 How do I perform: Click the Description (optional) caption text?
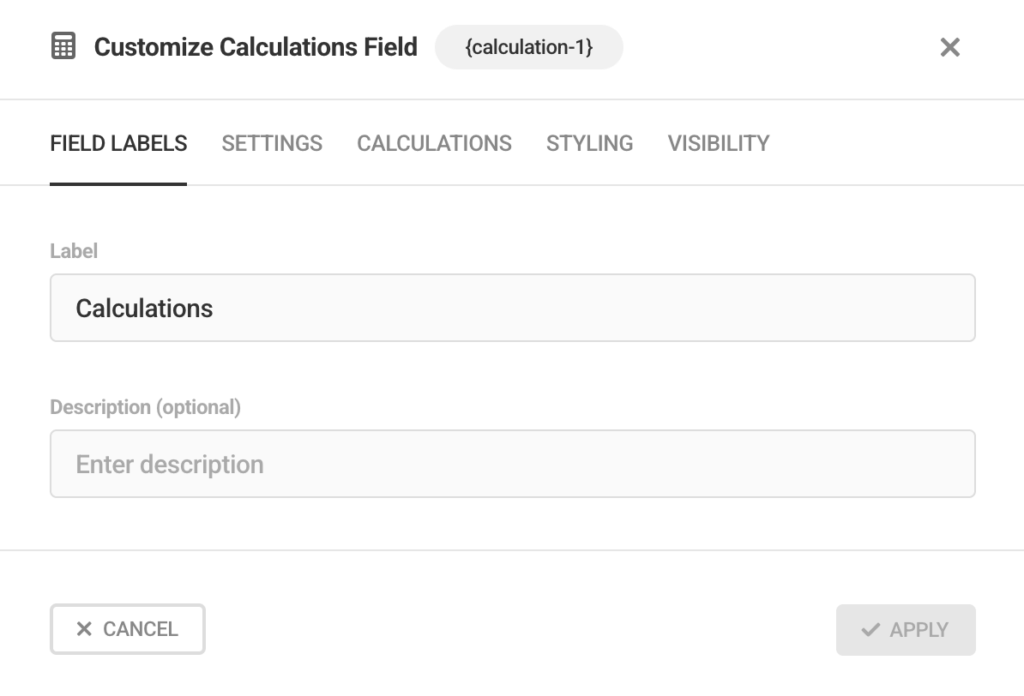146,407
